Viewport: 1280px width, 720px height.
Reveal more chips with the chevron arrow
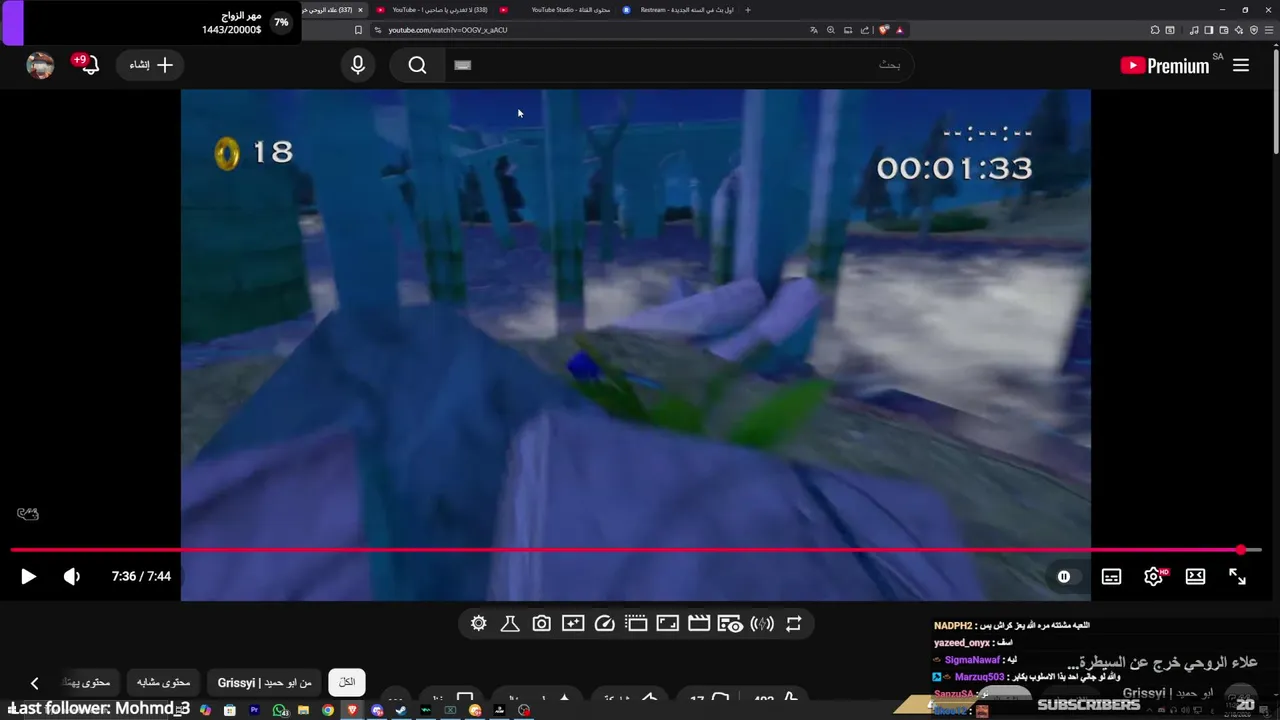pyautogui.click(x=34, y=683)
